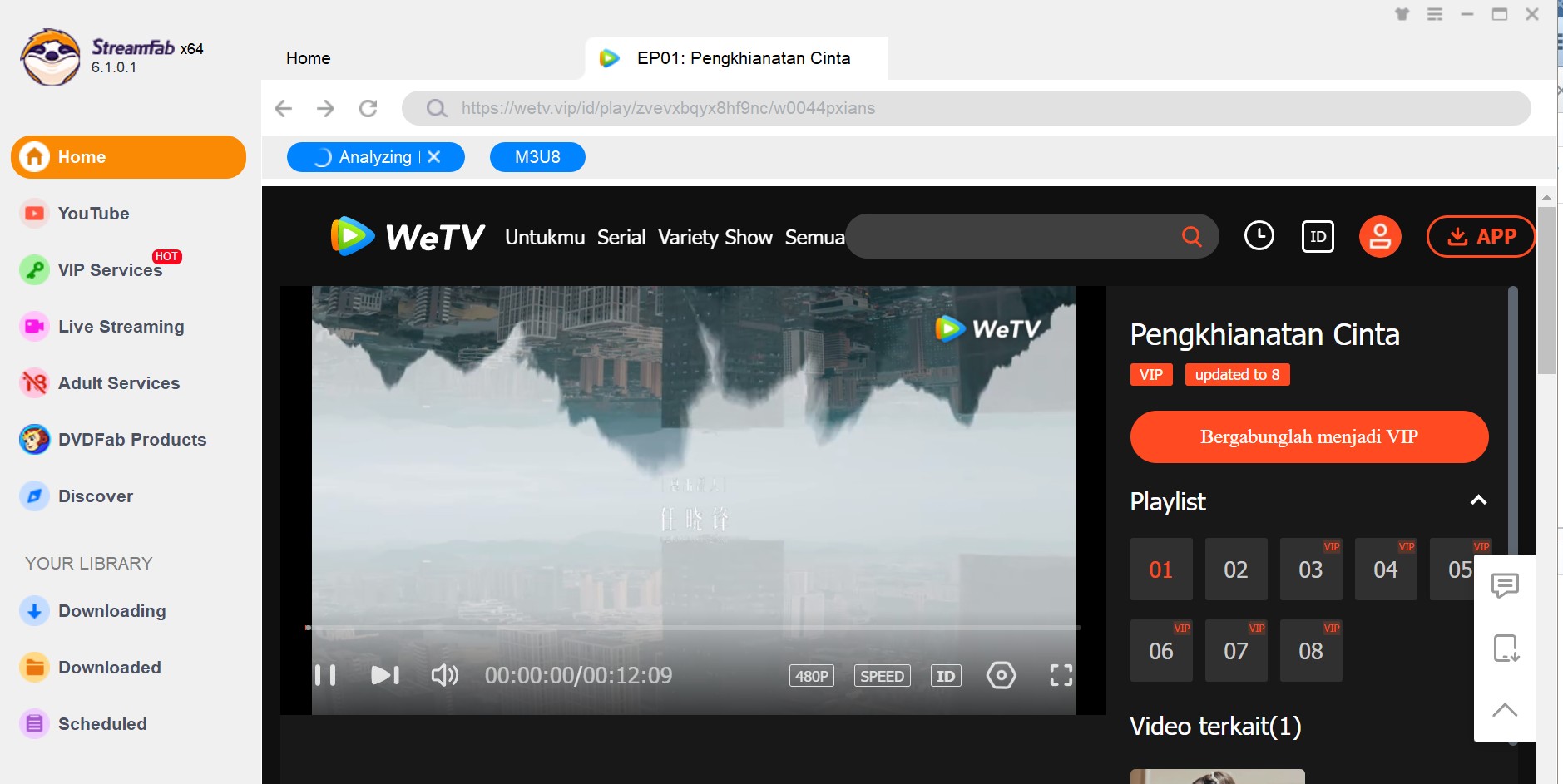Open VIP Services section

click(x=92, y=270)
